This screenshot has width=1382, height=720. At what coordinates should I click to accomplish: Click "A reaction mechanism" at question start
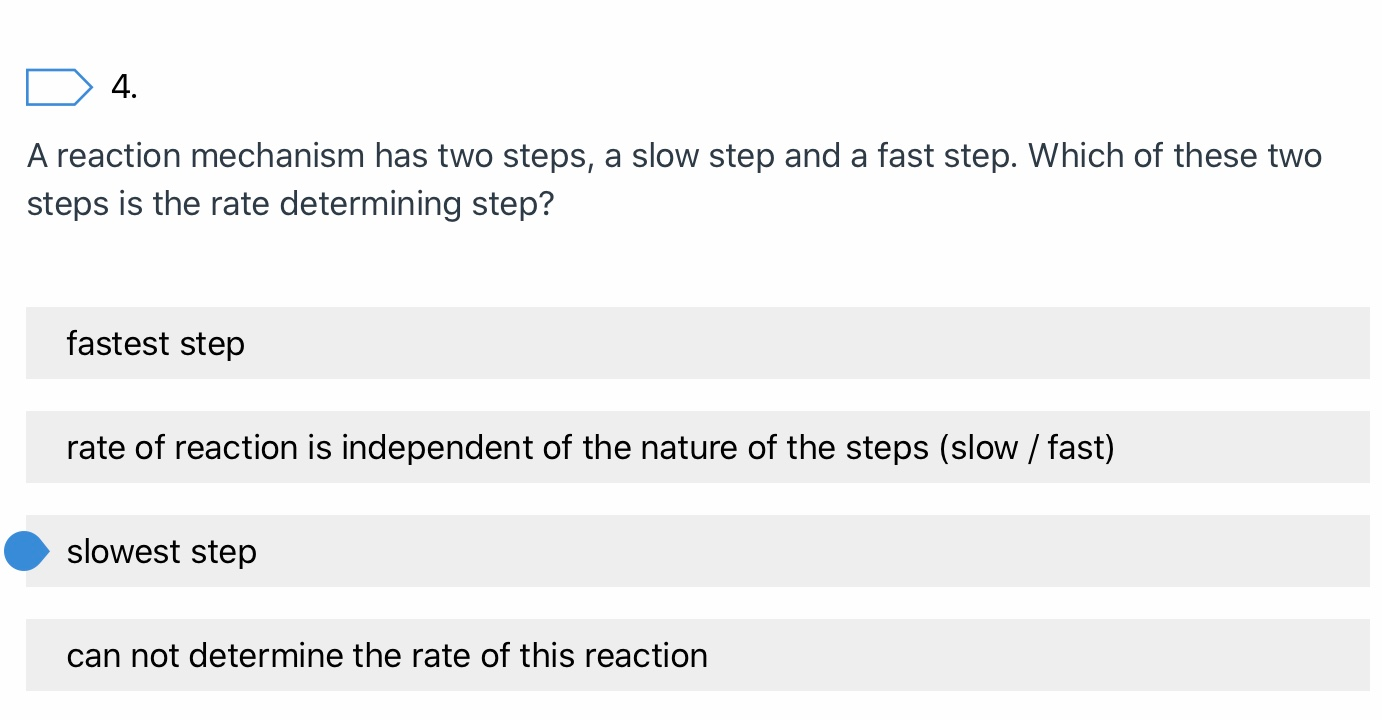pyautogui.click(x=196, y=156)
